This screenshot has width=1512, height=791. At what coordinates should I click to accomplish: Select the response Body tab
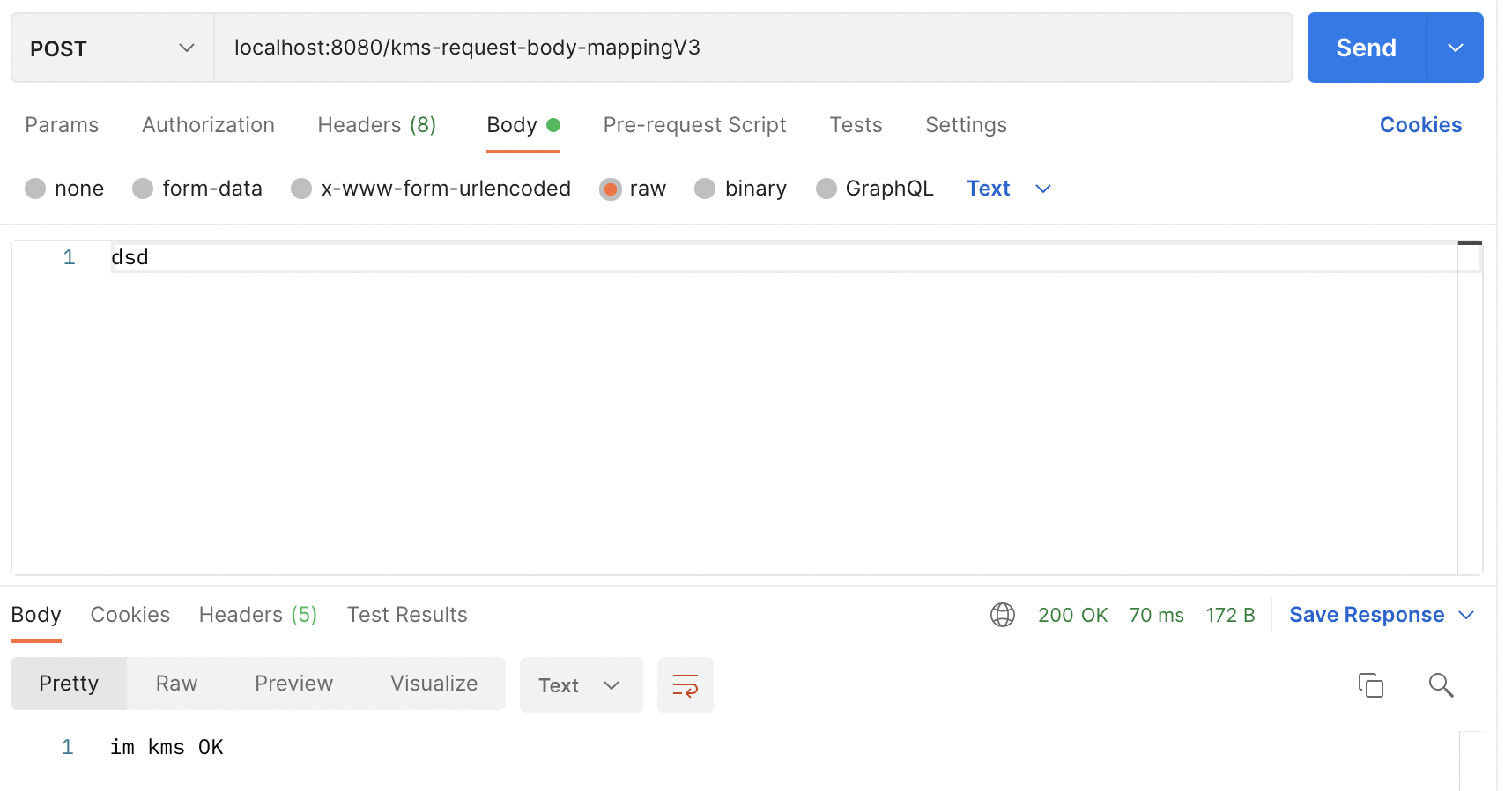[x=36, y=615]
